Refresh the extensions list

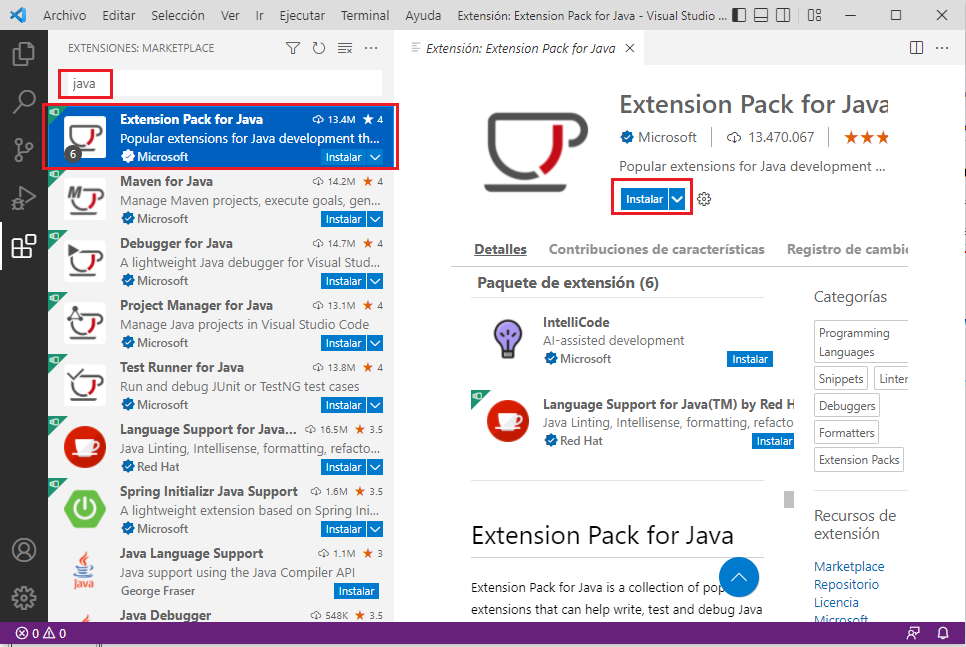(x=318, y=47)
